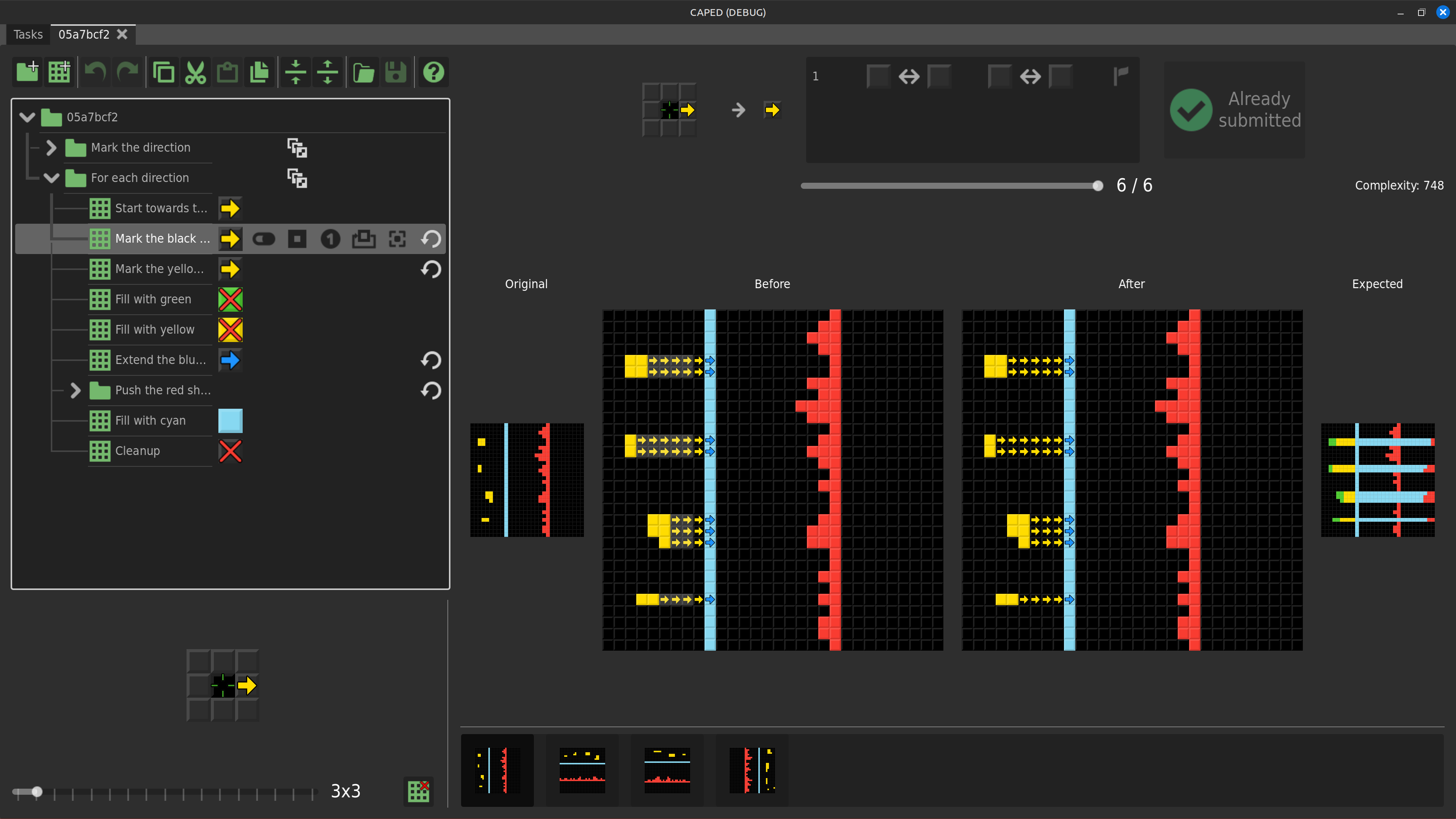Open the help question mark icon
The image size is (1456, 819).
433,72
